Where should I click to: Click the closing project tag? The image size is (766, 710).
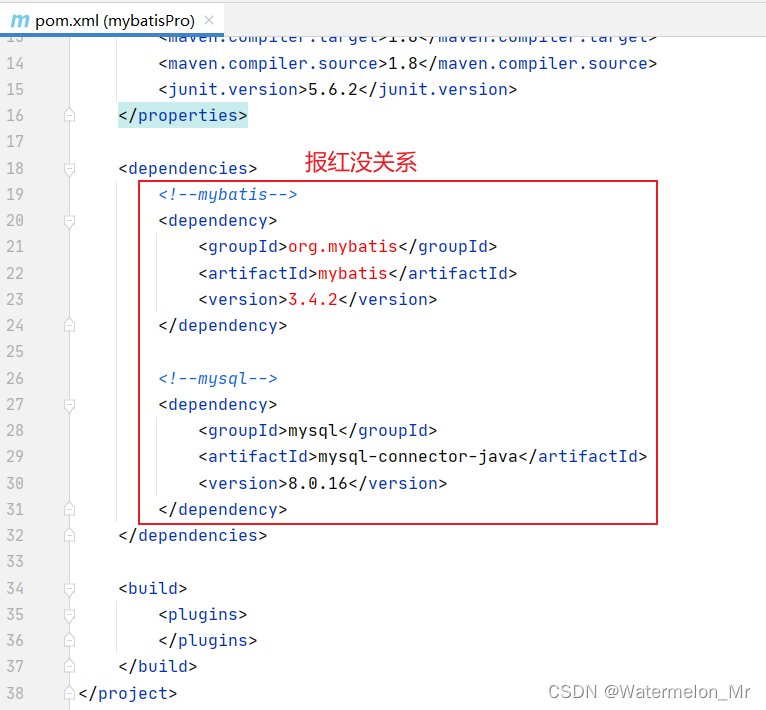(x=128, y=694)
